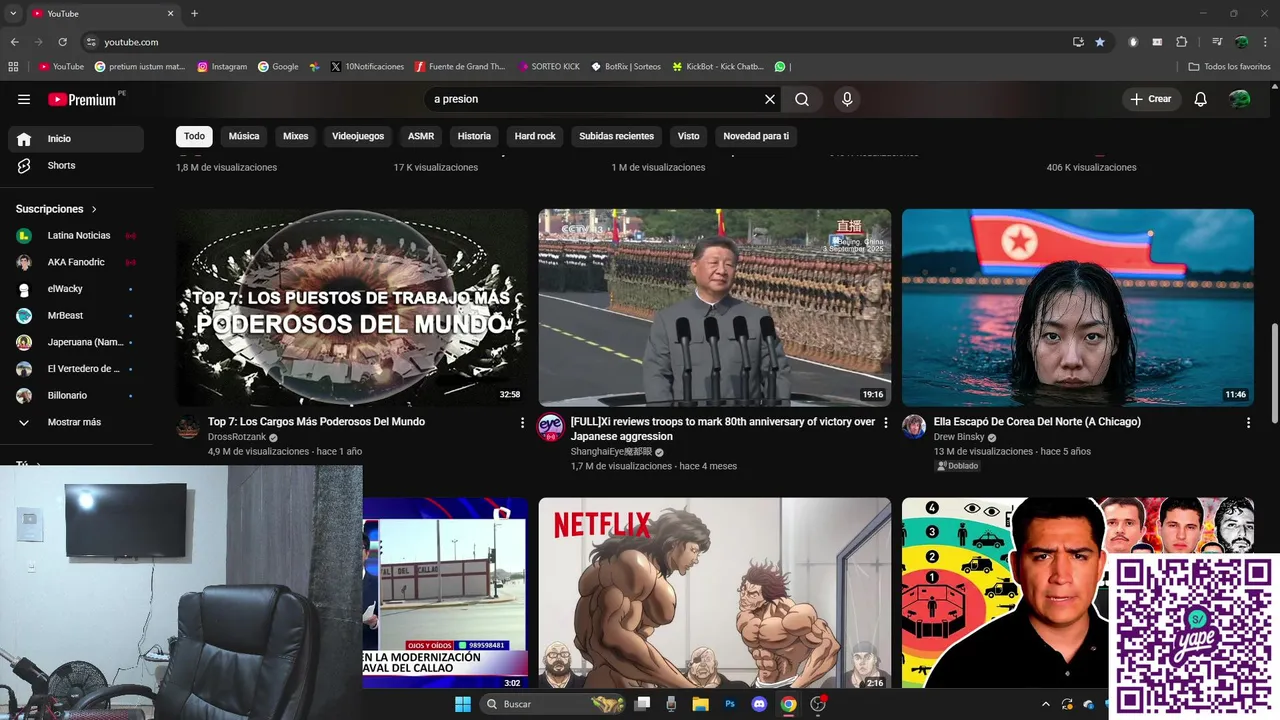
Task: Open Shorts in the sidebar
Action: point(76,165)
